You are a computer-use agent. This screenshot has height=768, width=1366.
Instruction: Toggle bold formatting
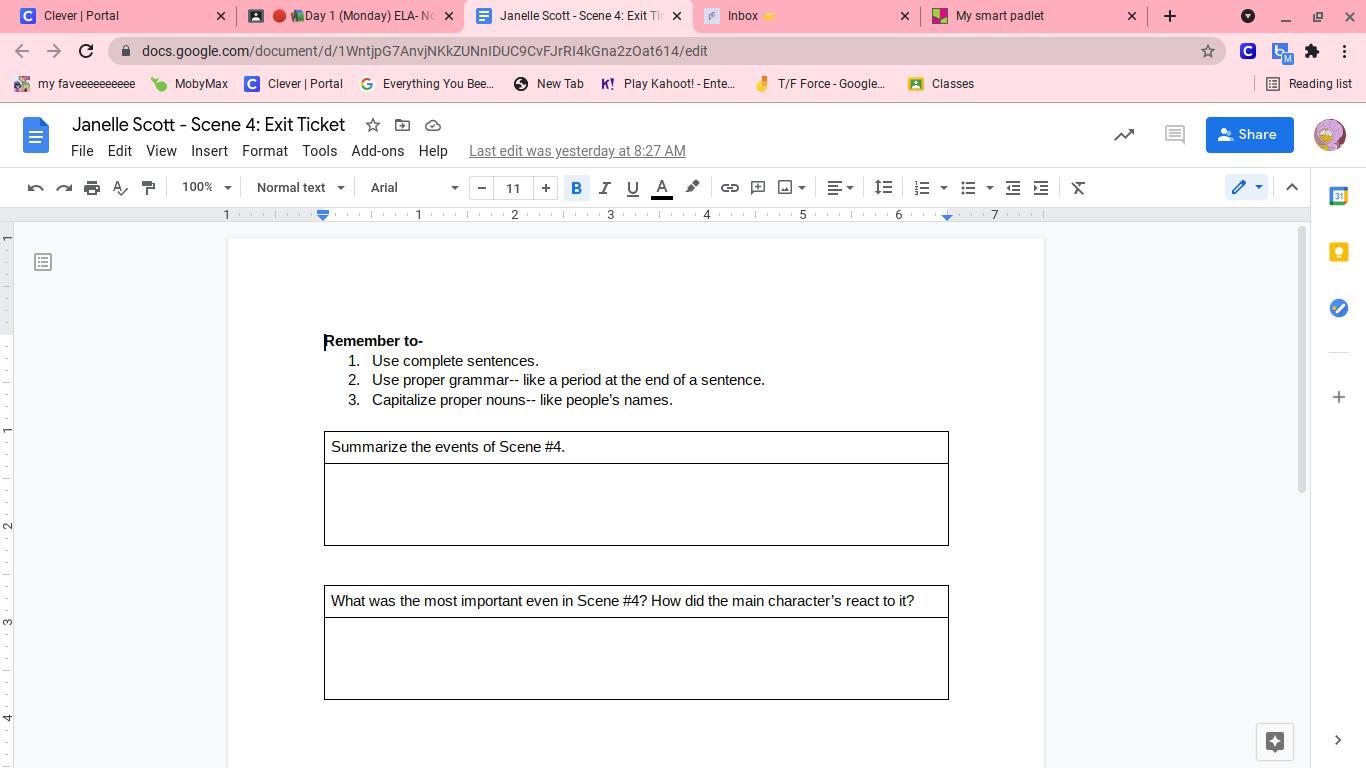(576, 188)
